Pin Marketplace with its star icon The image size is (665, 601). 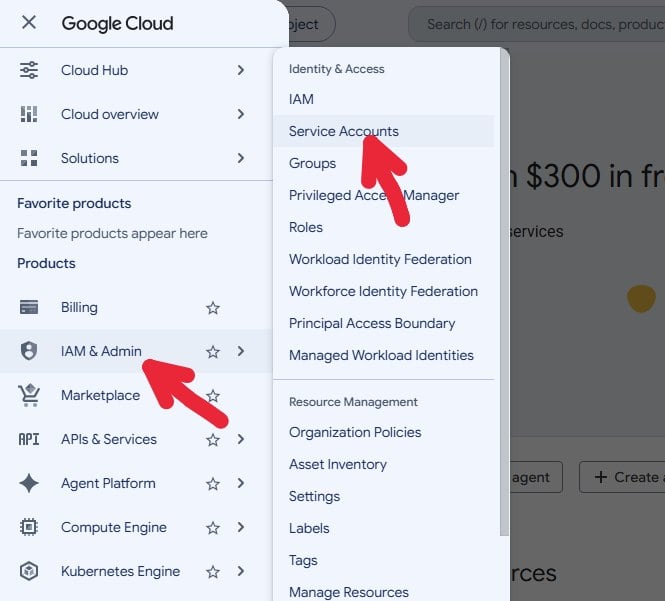click(213, 396)
